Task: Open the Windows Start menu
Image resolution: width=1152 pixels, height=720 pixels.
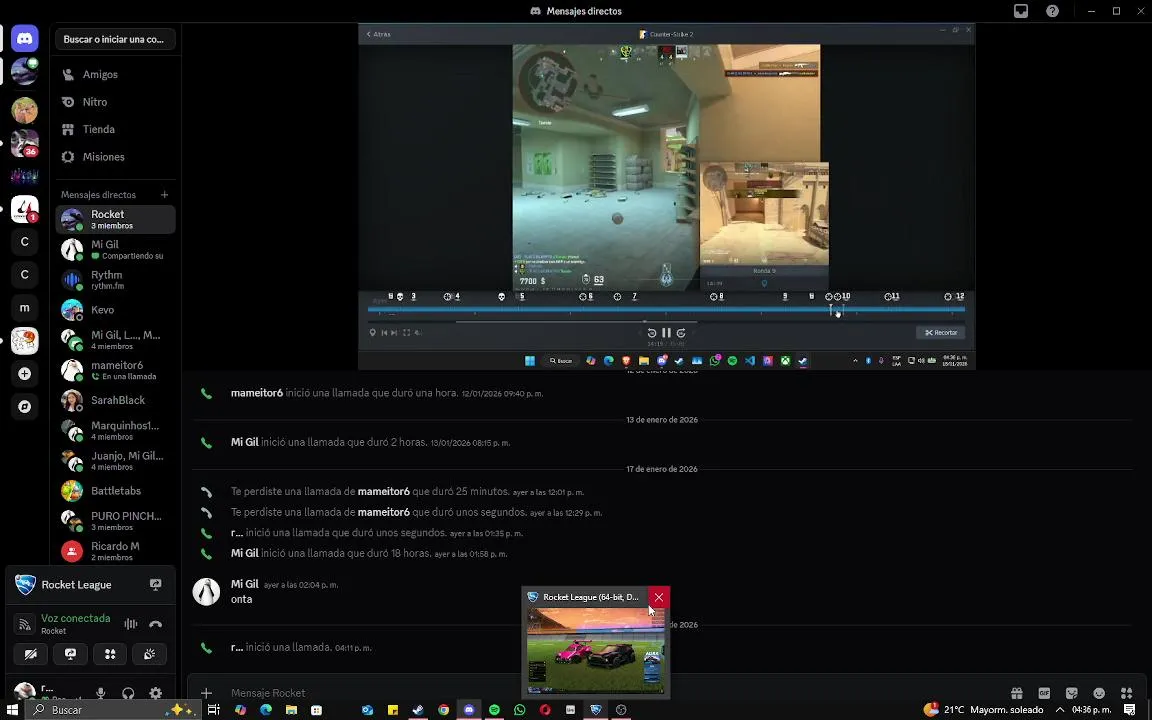Action: tap(12, 710)
